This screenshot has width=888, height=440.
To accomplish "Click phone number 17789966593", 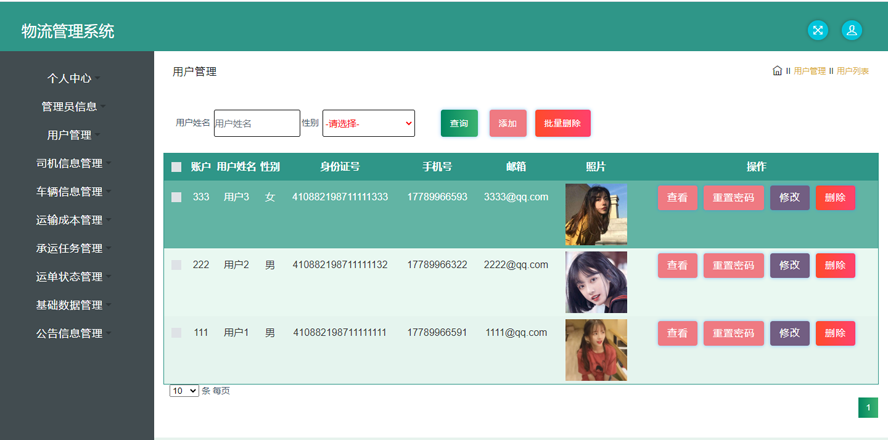I will pos(437,197).
